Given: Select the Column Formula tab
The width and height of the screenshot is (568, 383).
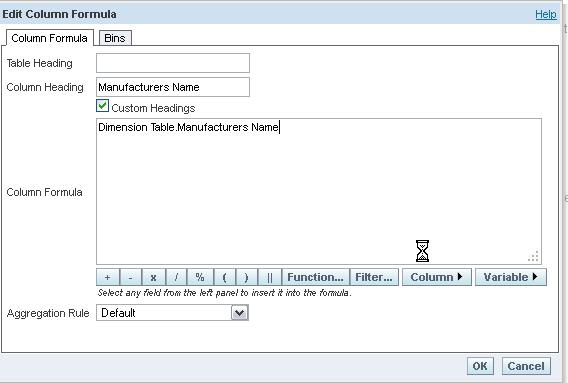Looking at the screenshot, I should pos(50,38).
